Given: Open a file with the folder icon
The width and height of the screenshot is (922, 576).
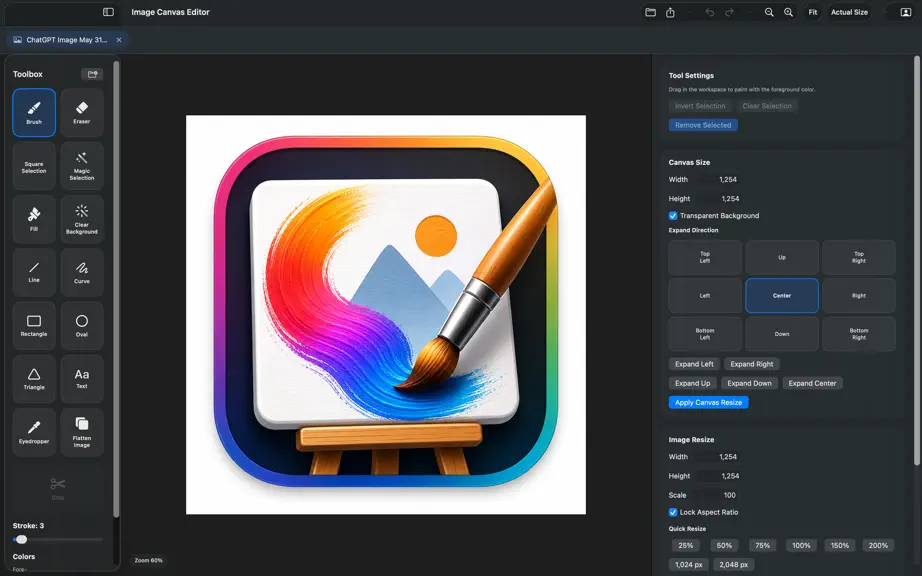Looking at the screenshot, I should (x=650, y=12).
